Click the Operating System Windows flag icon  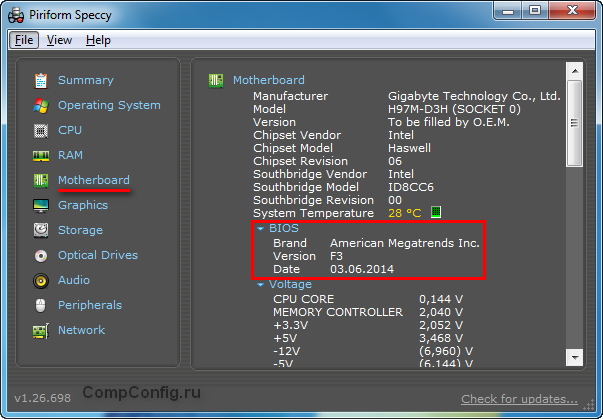tap(41, 105)
